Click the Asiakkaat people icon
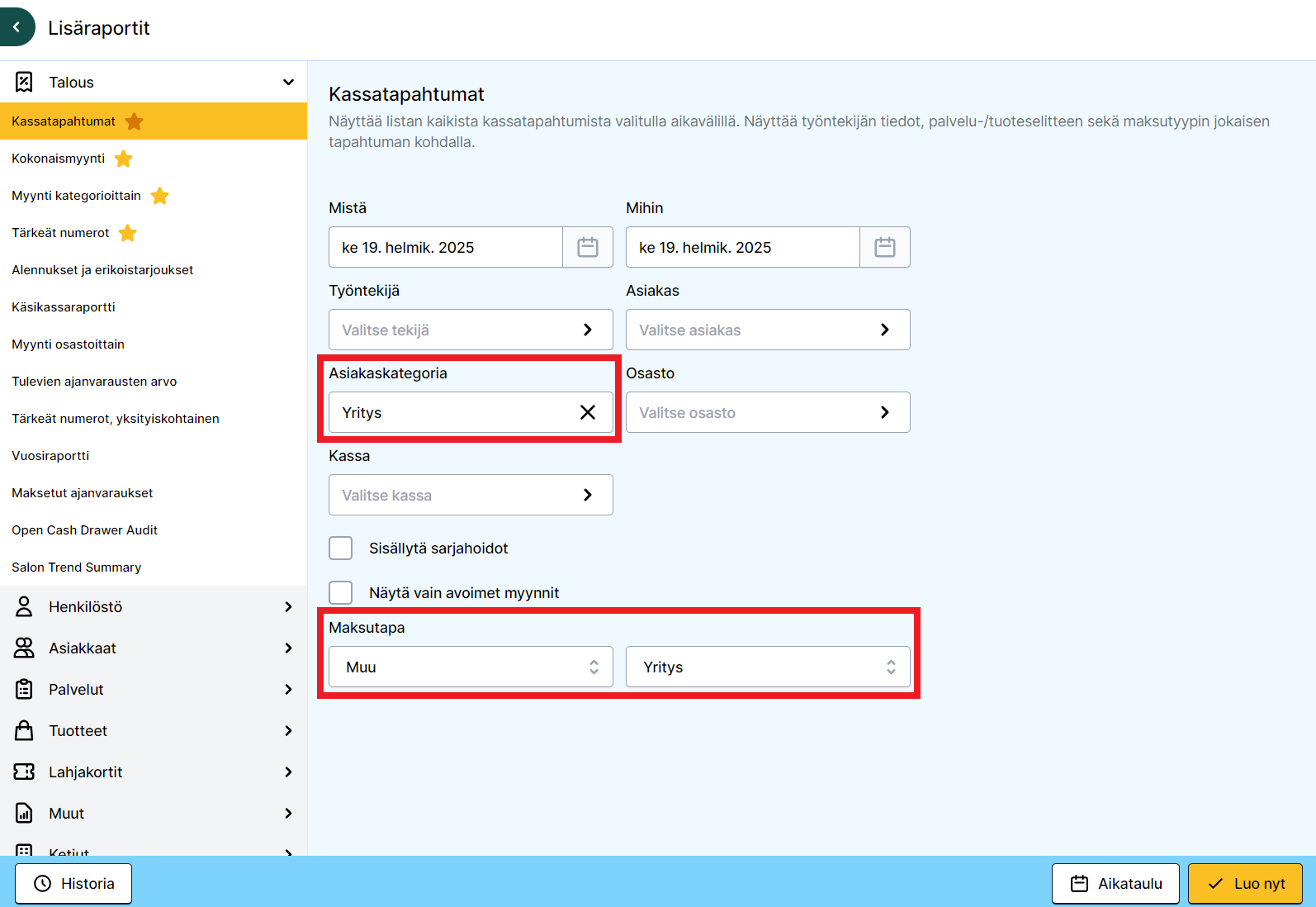1316x907 pixels. tap(24, 648)
